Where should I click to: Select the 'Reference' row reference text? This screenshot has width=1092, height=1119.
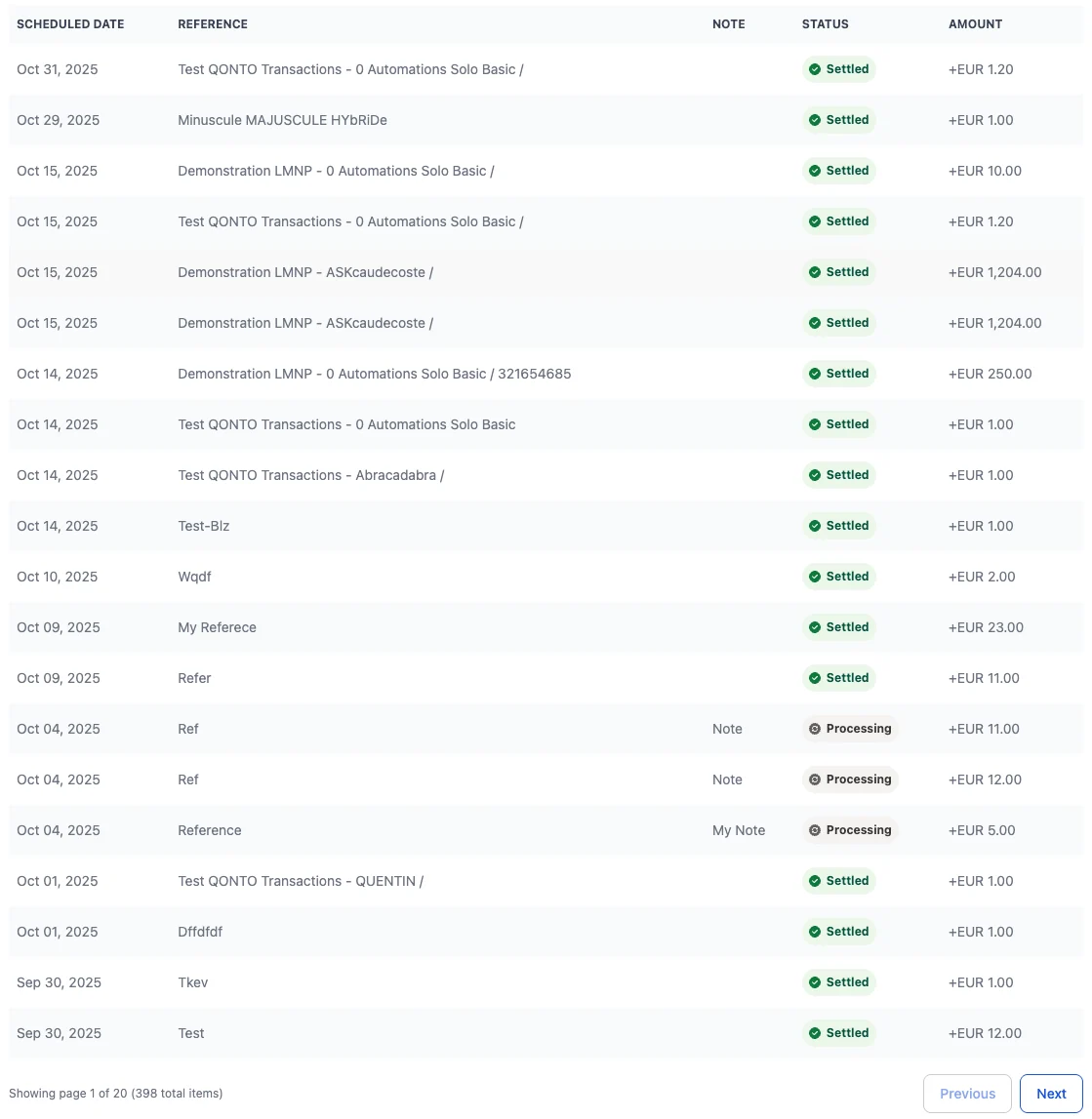(x=209, y=830)
